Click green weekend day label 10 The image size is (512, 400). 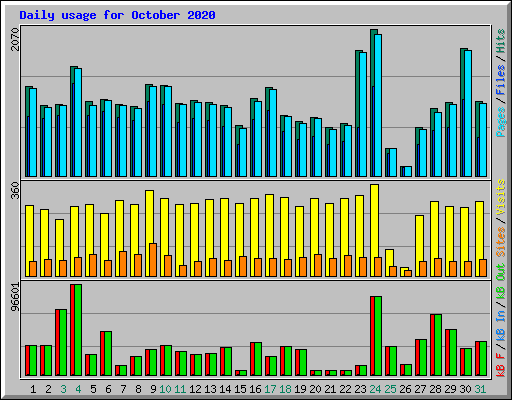coord(165,389)
